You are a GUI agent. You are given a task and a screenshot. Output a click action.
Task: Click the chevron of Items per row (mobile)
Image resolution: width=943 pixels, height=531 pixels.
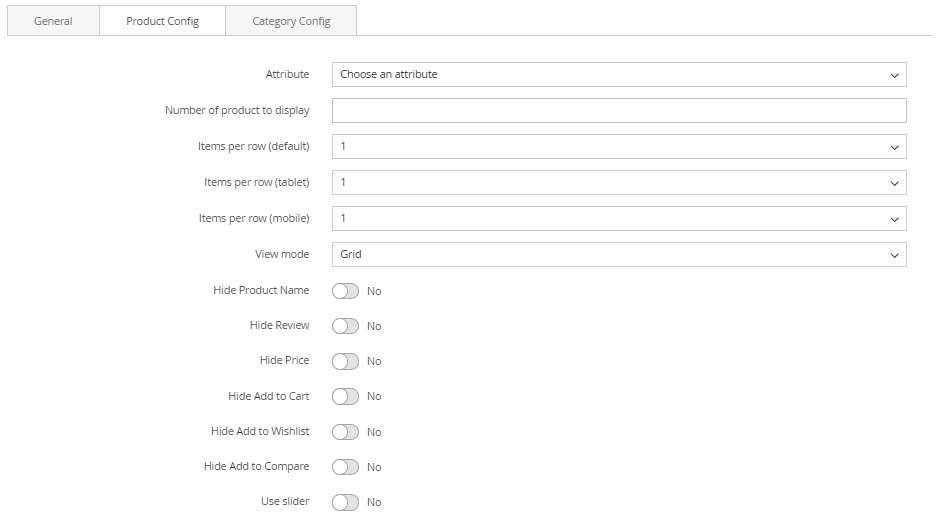(x=894, y=219)
